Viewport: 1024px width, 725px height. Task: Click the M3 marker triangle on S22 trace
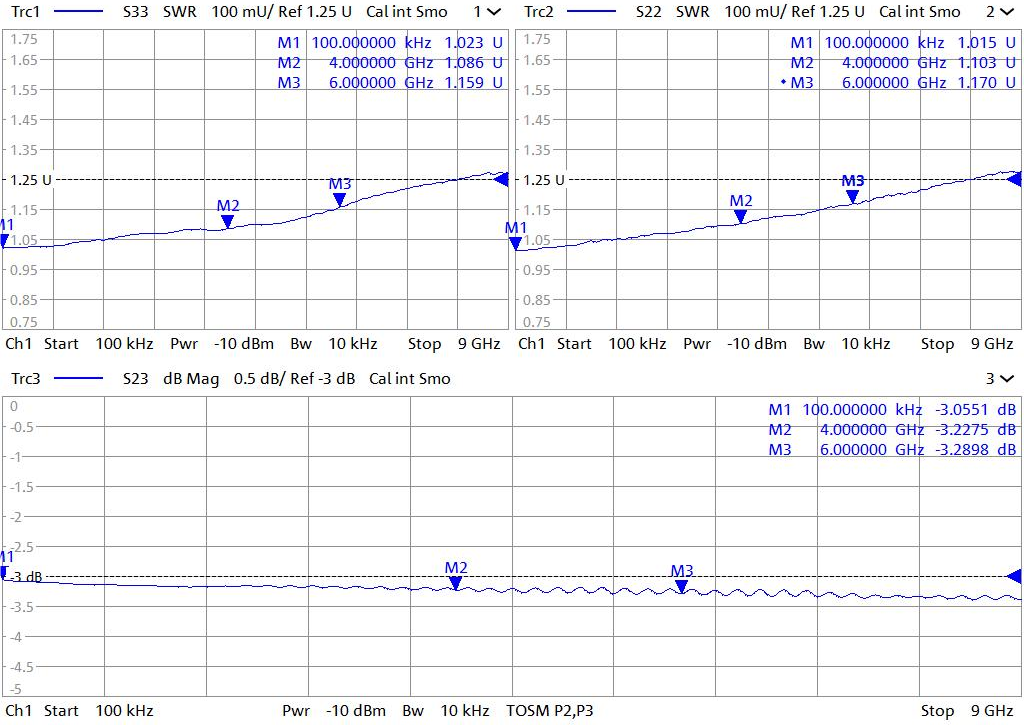(853, 196)
